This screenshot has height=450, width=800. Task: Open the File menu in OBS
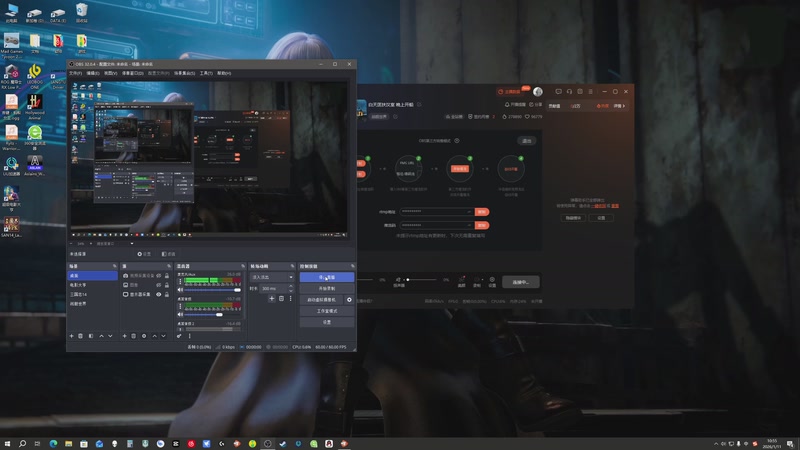[75, 73]
